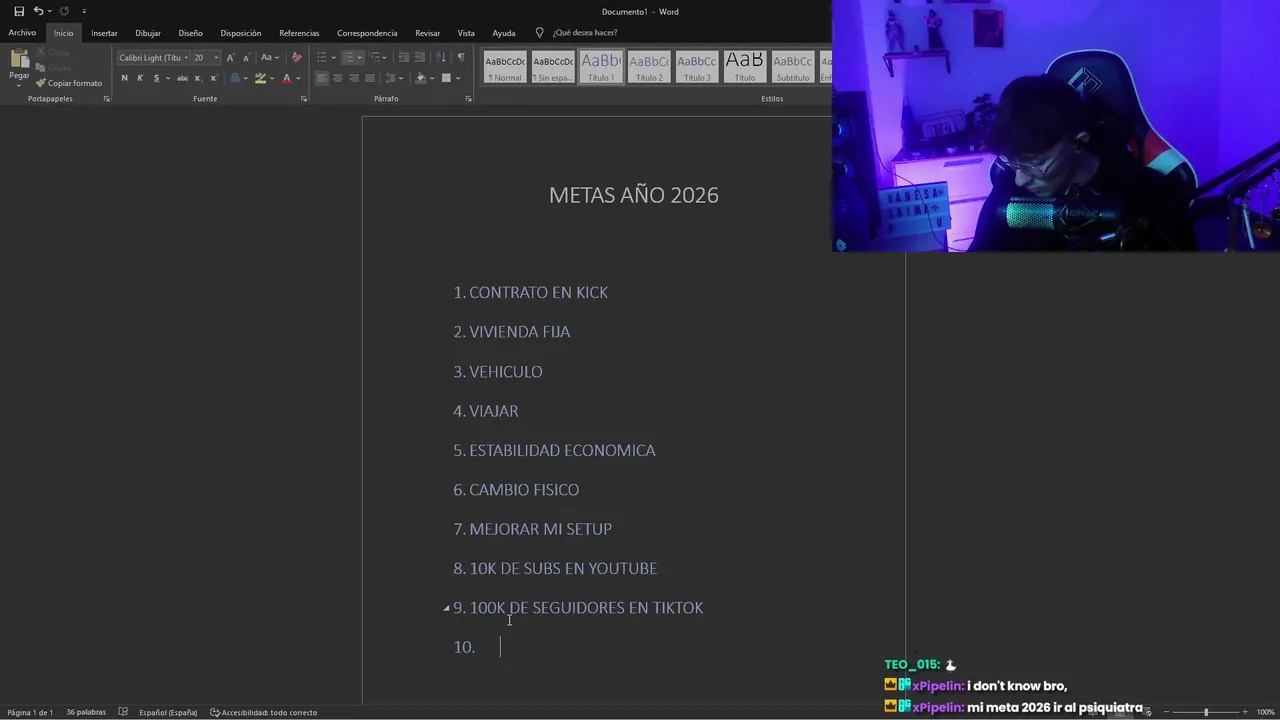Apply the yellow text highlight marker

click(260, 78)
